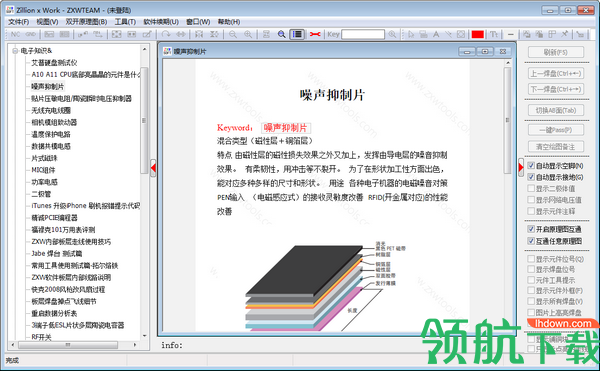The image size is (600, 371).
Task: Click the 清空绘图备注 button
Action: pyautogui.click(x=556, y=146)
